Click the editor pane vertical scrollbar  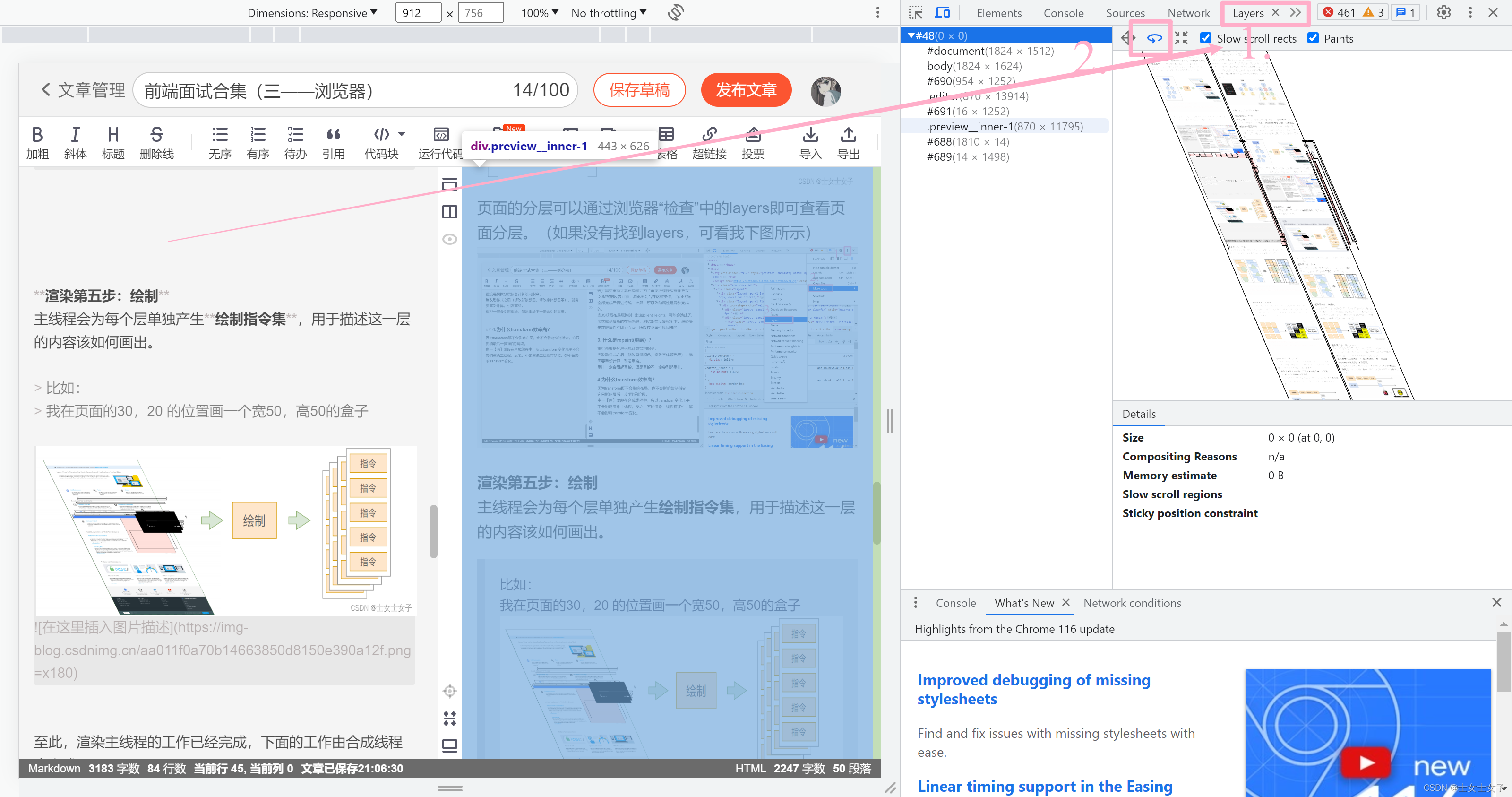point(433,531)
